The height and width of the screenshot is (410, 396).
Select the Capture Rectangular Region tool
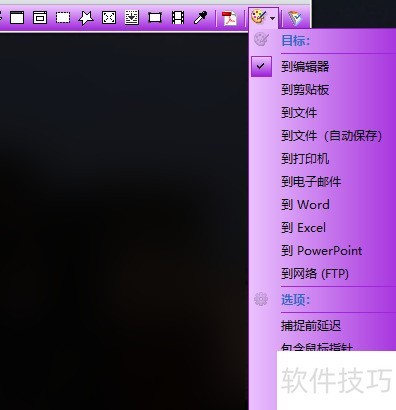point(63,17)
